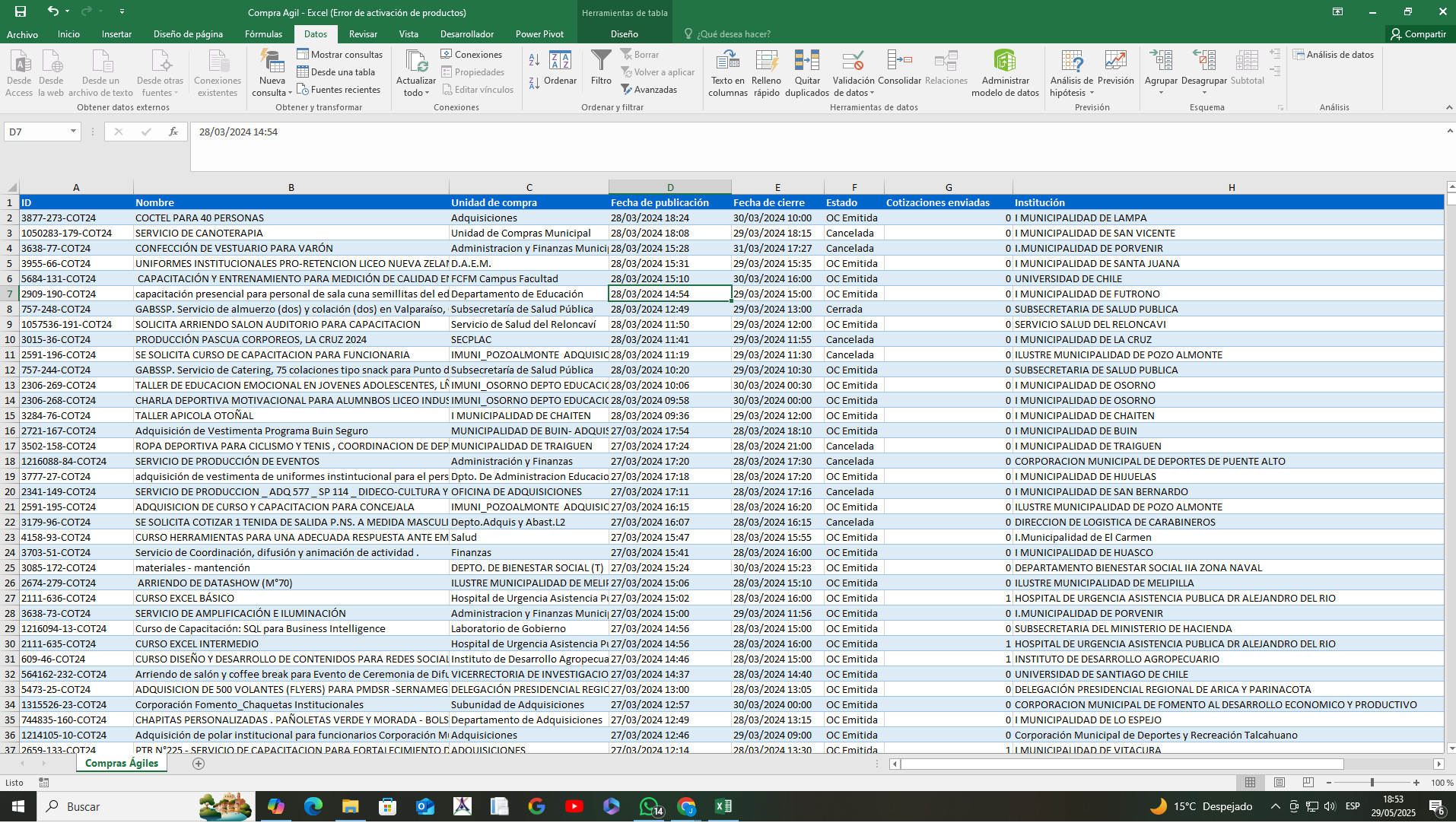This screenshot has width=1456, height=823.
Task: Click the Compartir button
Action: tap(1419, 33)
